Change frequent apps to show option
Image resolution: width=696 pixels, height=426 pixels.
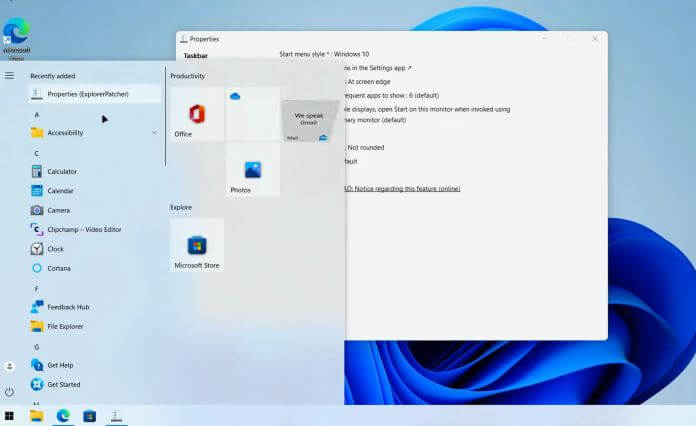click(391, 95)
